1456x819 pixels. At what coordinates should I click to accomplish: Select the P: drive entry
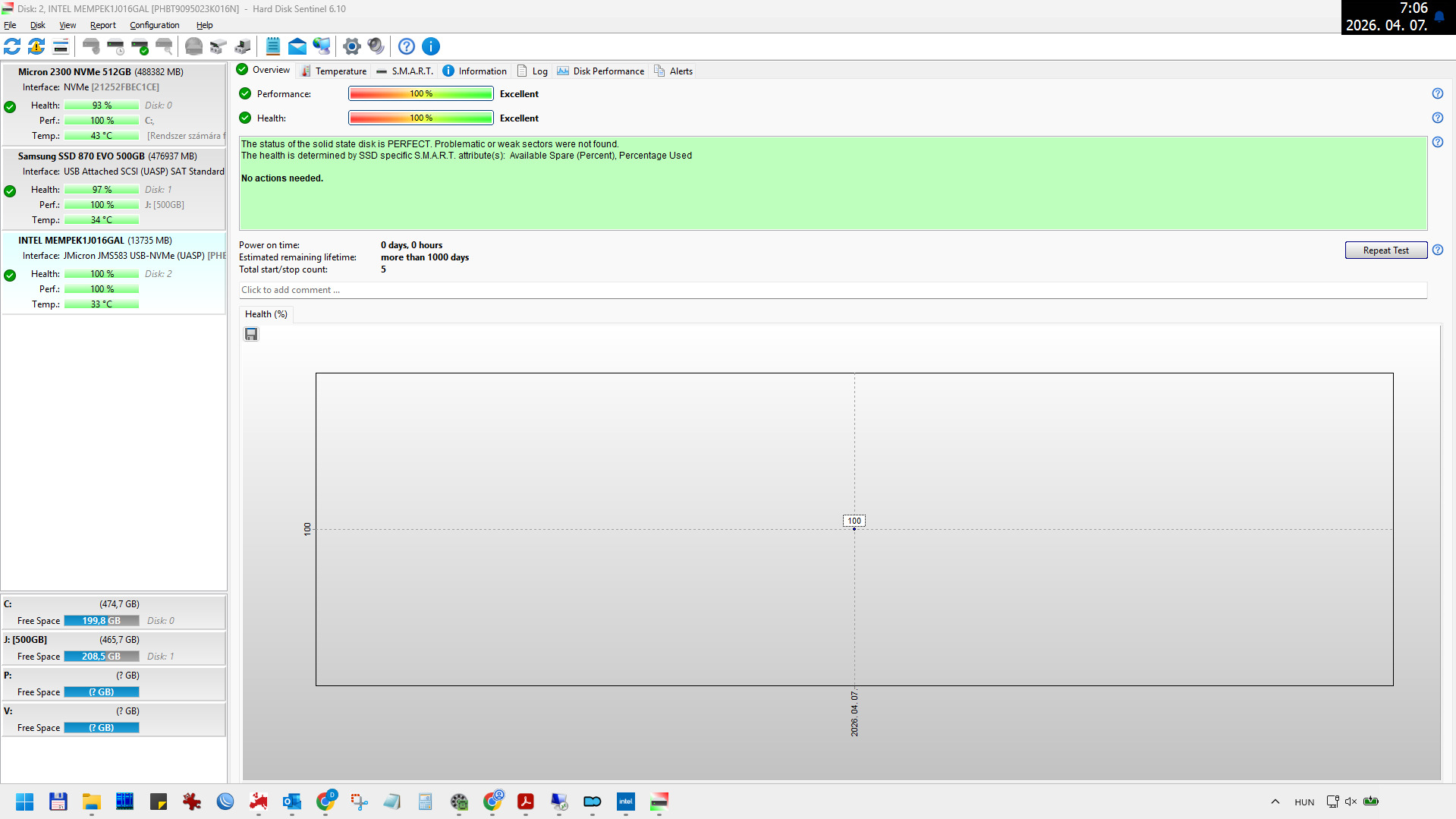point(114,684)
